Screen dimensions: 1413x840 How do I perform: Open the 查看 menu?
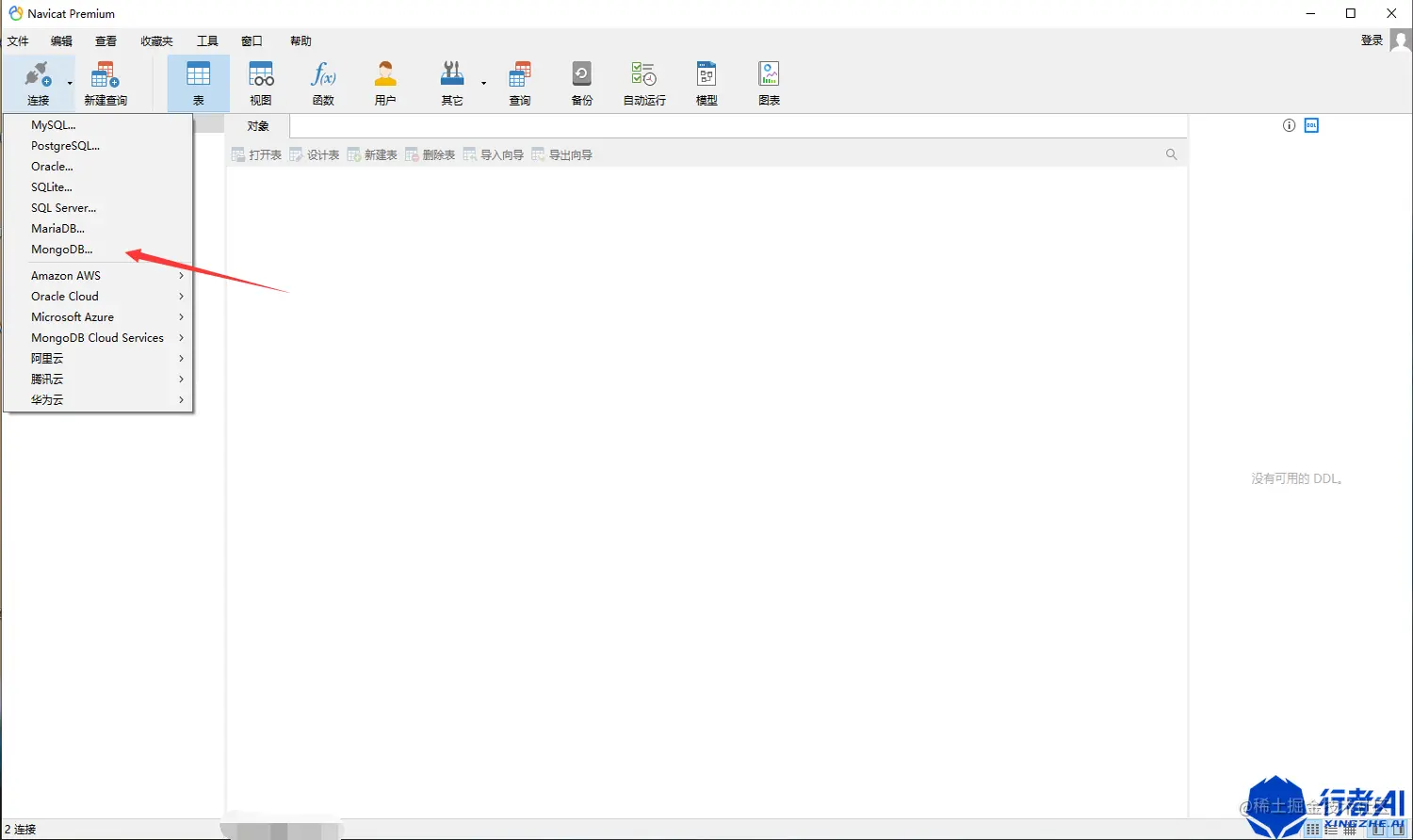coord(106,41)
